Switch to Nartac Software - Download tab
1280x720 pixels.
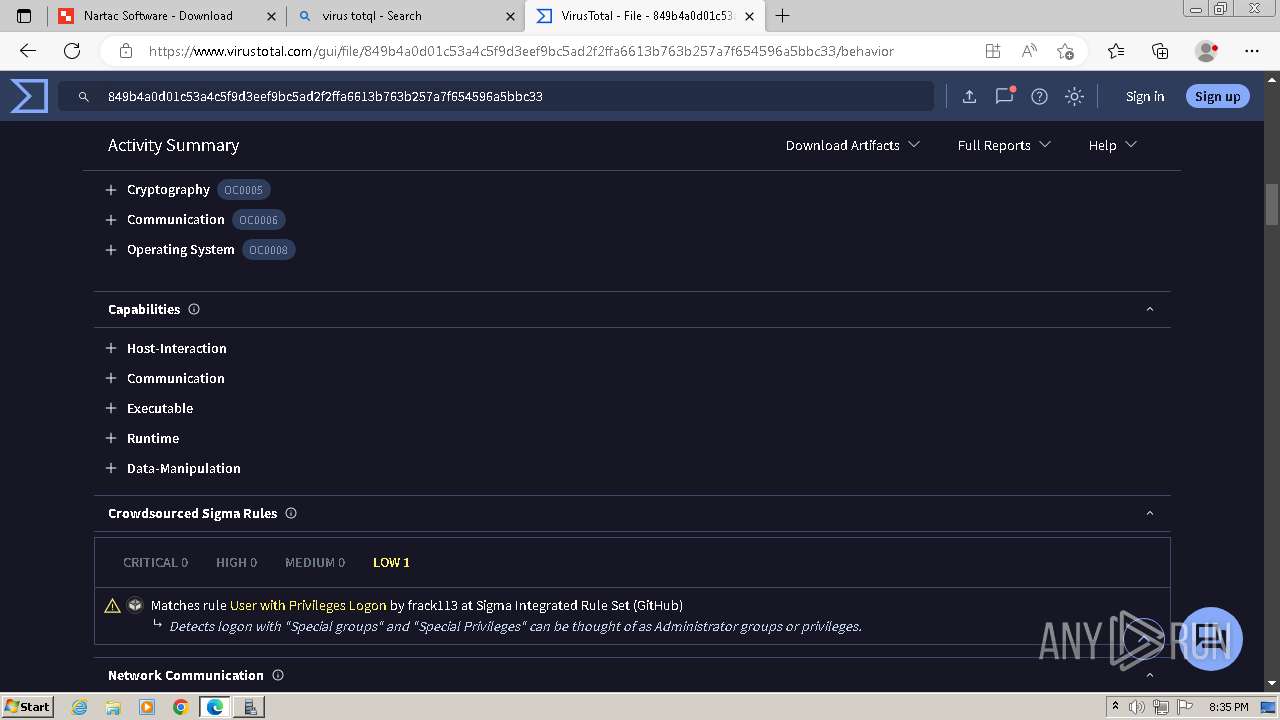166,16
